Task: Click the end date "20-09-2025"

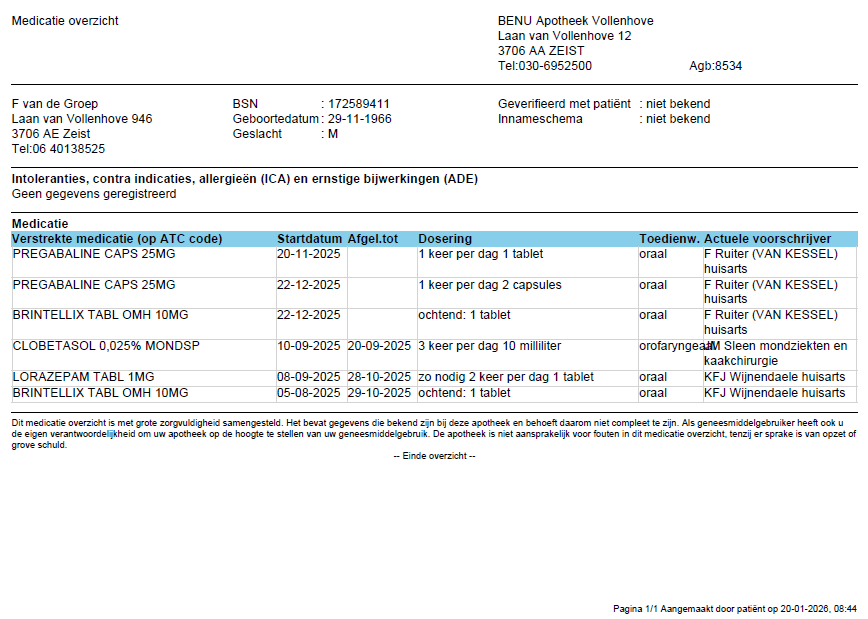Action: click(379, 346)
